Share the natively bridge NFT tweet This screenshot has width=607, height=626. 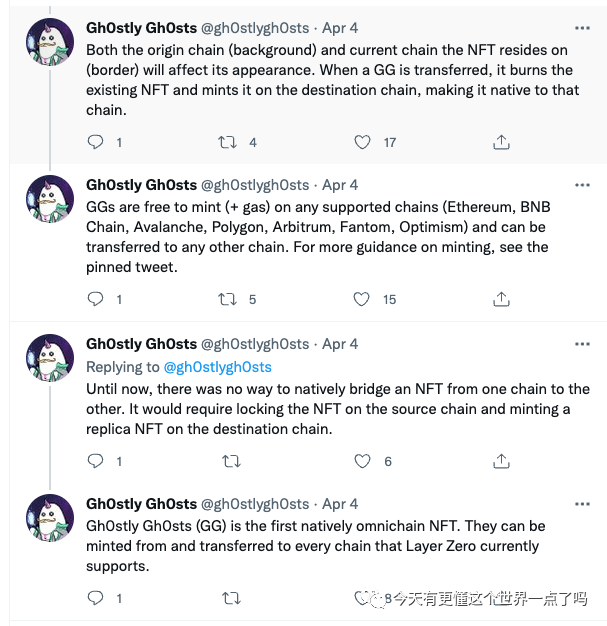tap(502, 461)
